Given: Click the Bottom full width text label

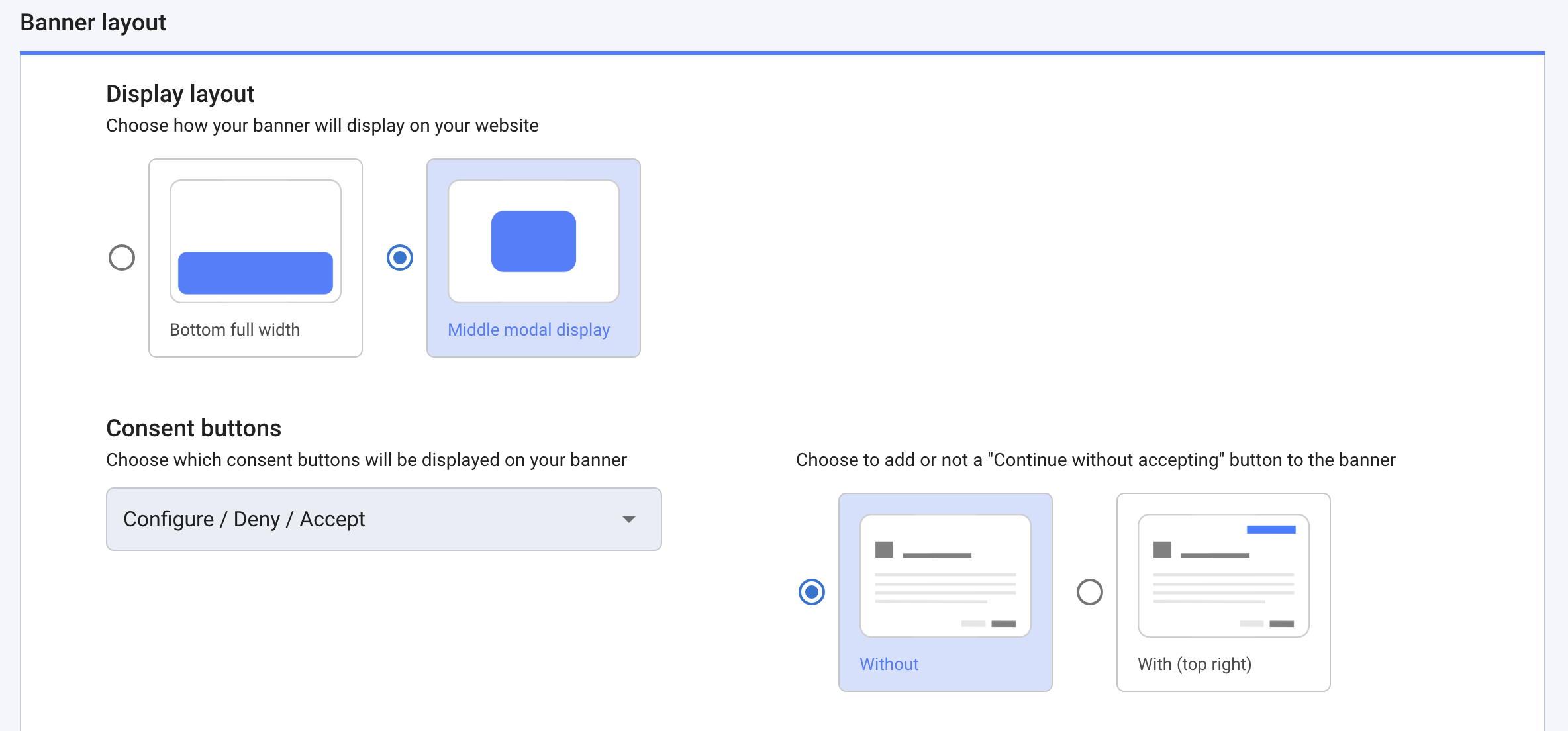Looking at the screenshot, I should (x=234, y=329).
